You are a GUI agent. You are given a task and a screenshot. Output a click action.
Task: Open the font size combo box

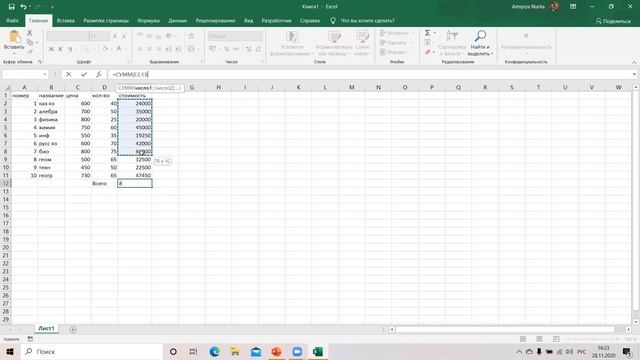coord(100,36)
